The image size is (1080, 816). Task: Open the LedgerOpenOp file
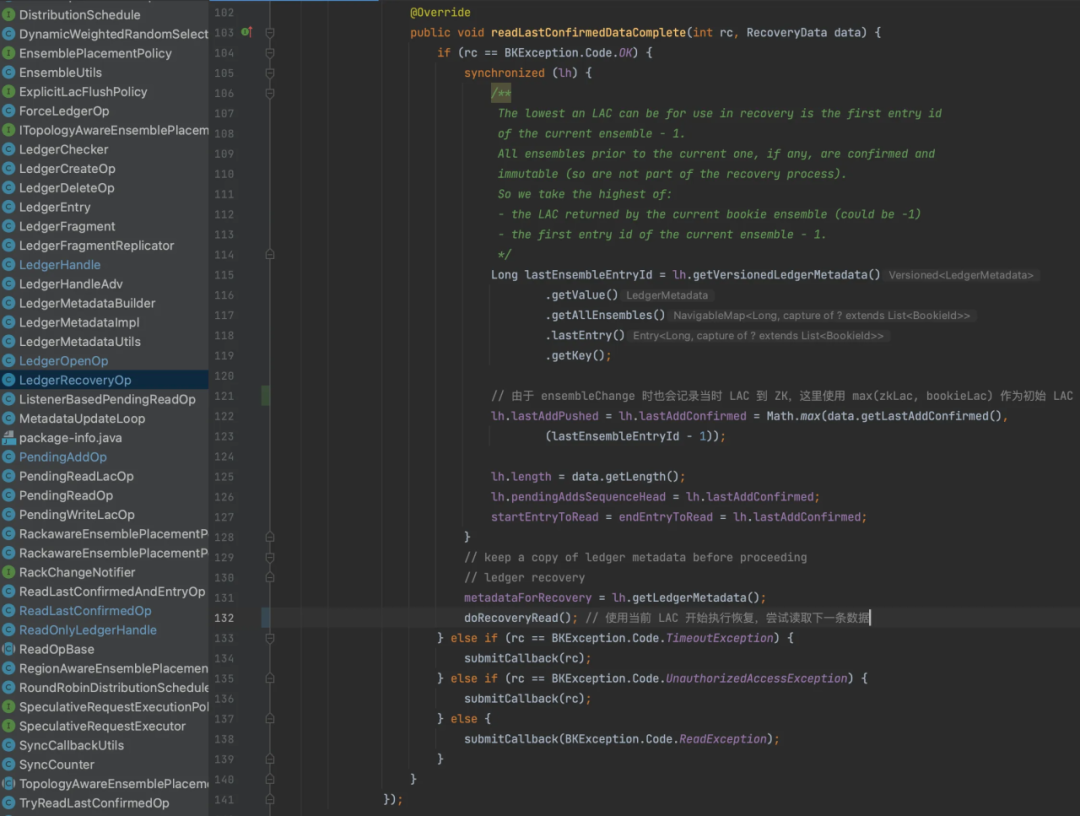(x=63, y=361)
